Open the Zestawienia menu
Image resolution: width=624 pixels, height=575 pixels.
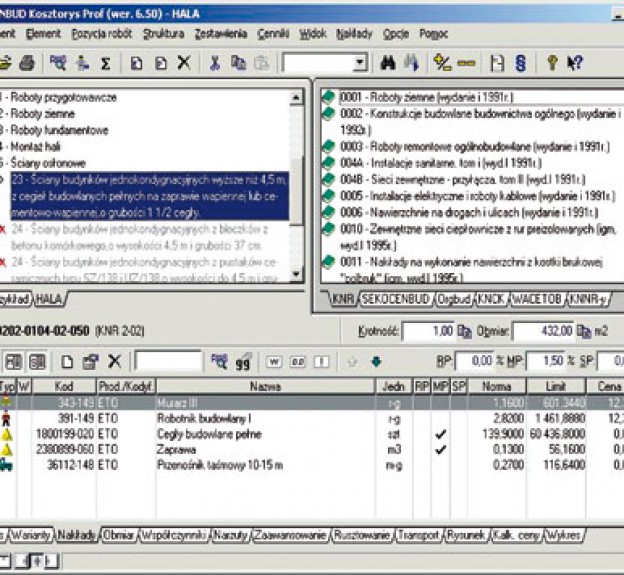[221, 34]
